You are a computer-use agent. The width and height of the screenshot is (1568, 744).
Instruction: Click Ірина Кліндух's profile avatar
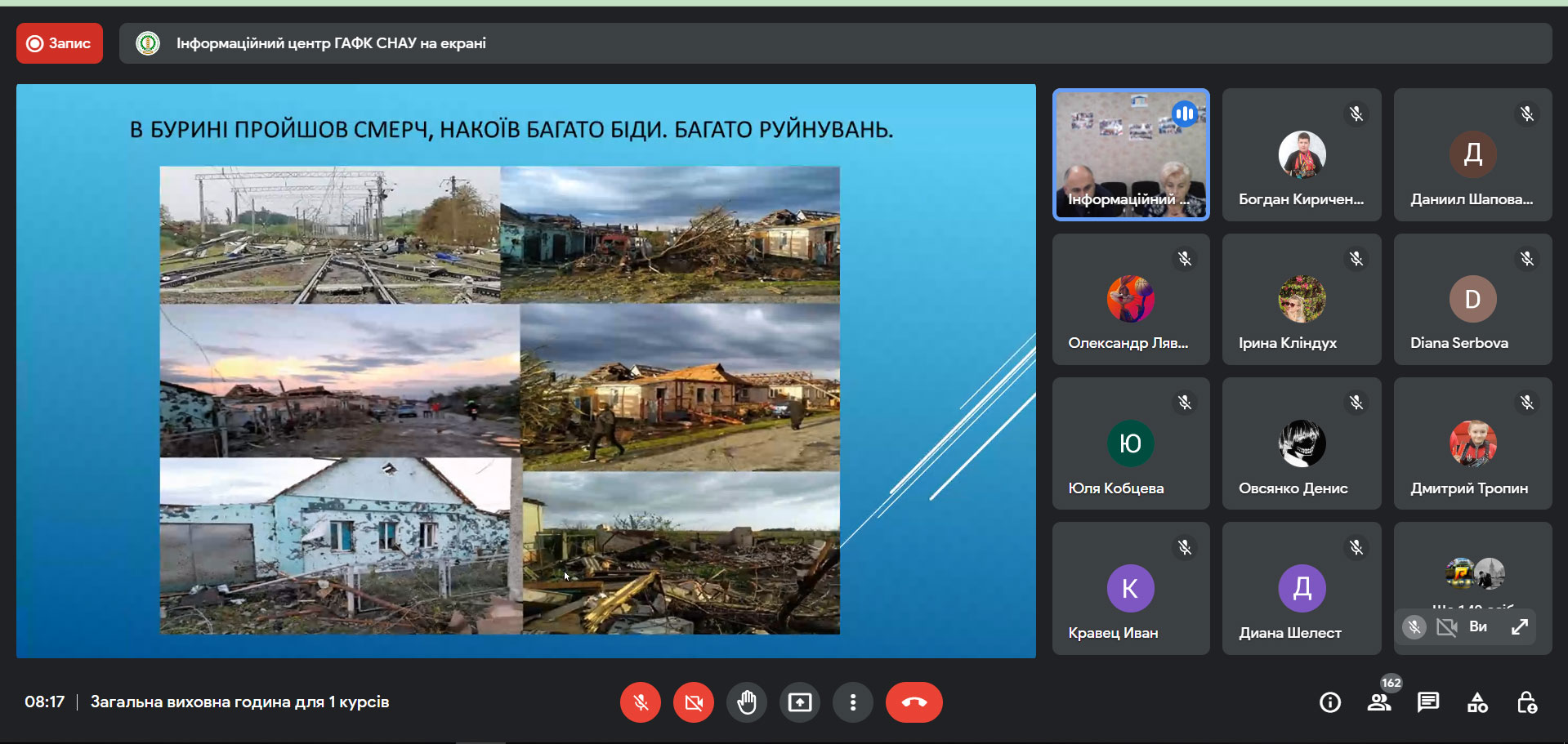pos(1302,299)
